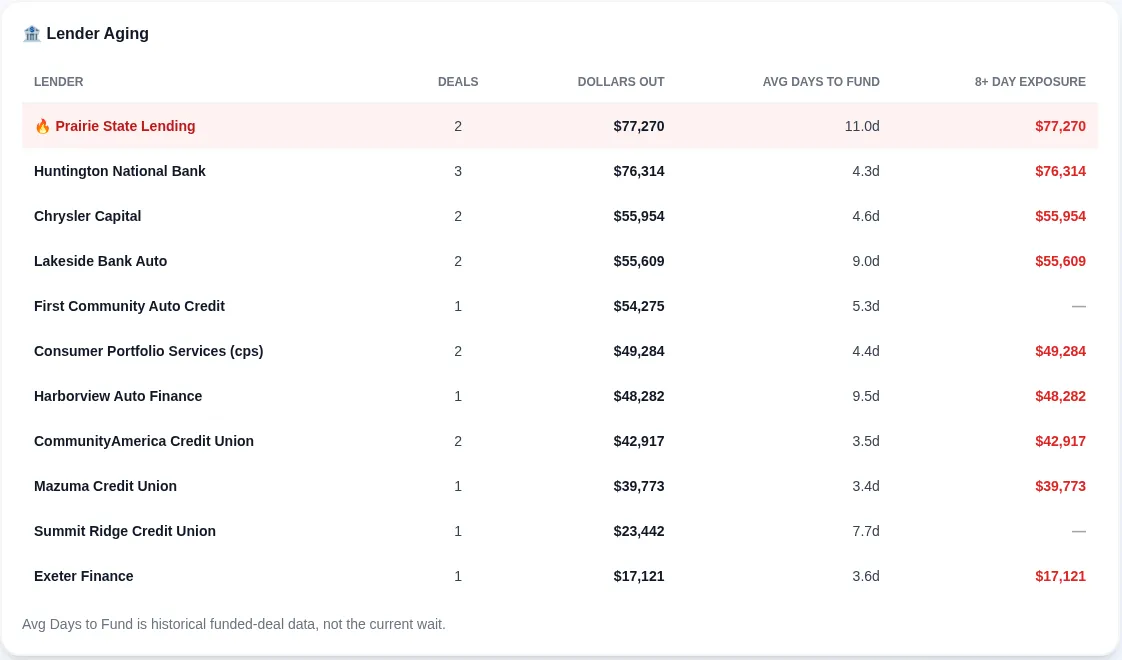Select the Chrysler Capital lender name
Image resolution: width=1122 pixels, height=660 pixels.
(x=87, y=216)
